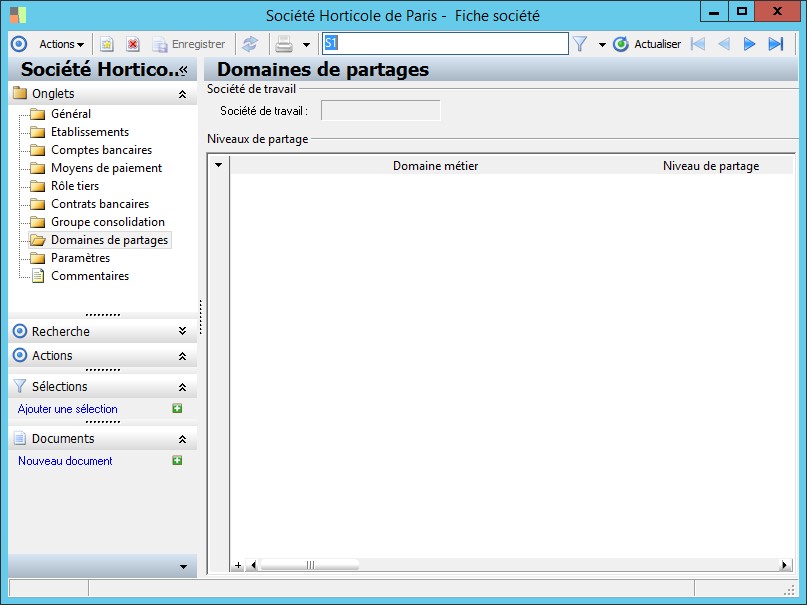Open the print options dropdown arrow
This screenshot has height=605, width=807.
click(x=306, y=45)
